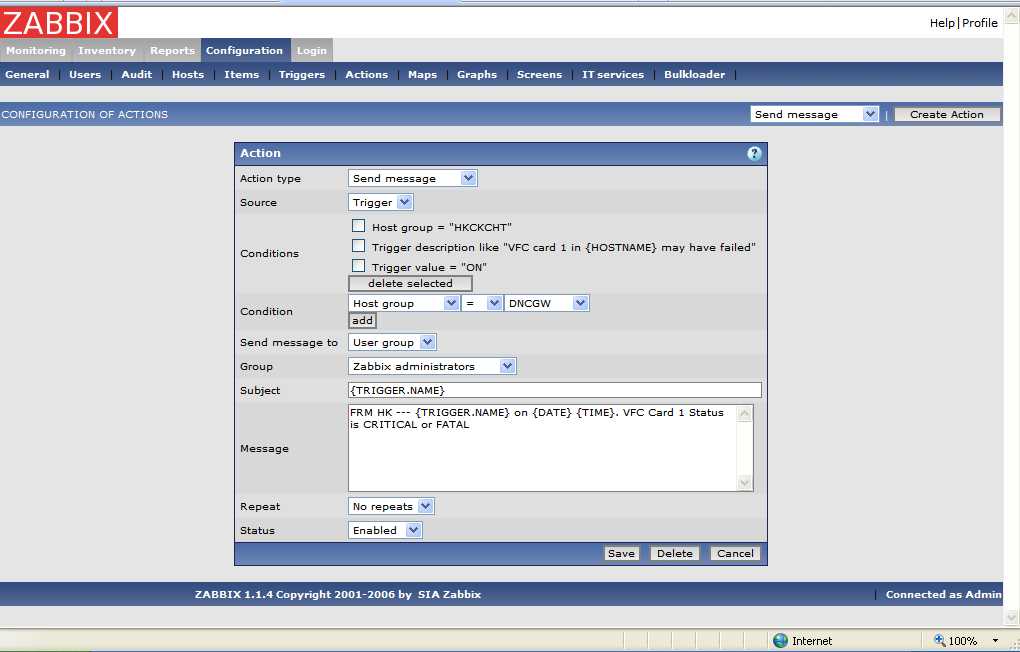The width and height of the screenshot is (1020, 652).
Task: Click the Delete button
Action: pyautogui.click(x=675, y=554)
